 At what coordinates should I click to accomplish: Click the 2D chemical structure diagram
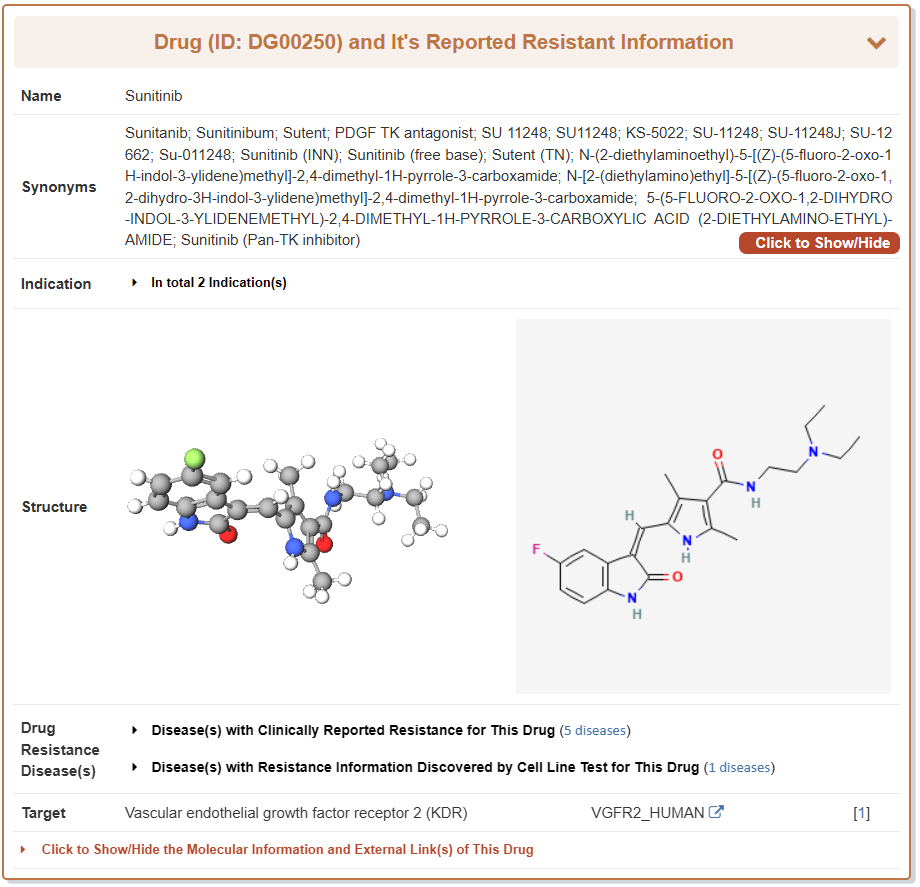coord(702,506)
